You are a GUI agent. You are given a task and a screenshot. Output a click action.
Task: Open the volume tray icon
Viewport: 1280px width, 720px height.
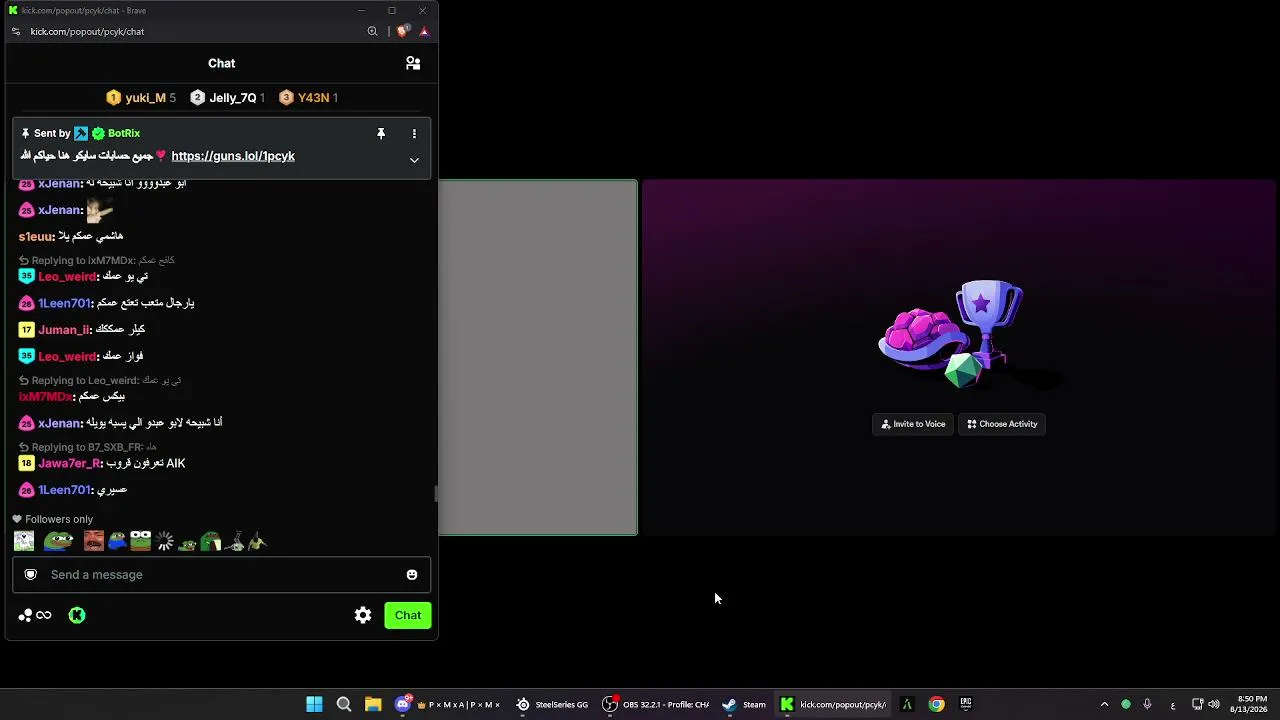[1214, 704]
